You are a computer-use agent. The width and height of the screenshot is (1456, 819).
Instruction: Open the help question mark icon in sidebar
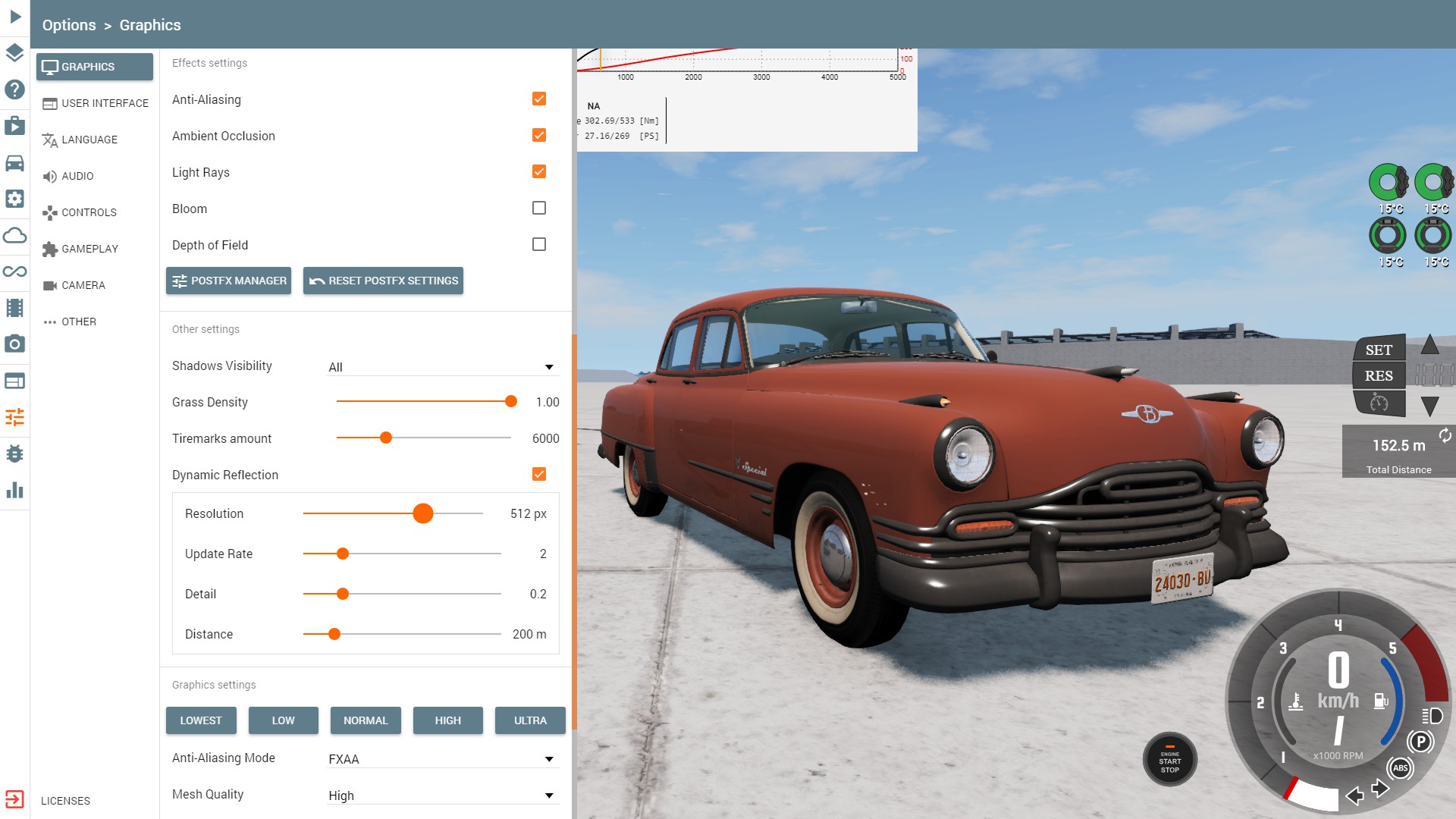pos(14,89)
